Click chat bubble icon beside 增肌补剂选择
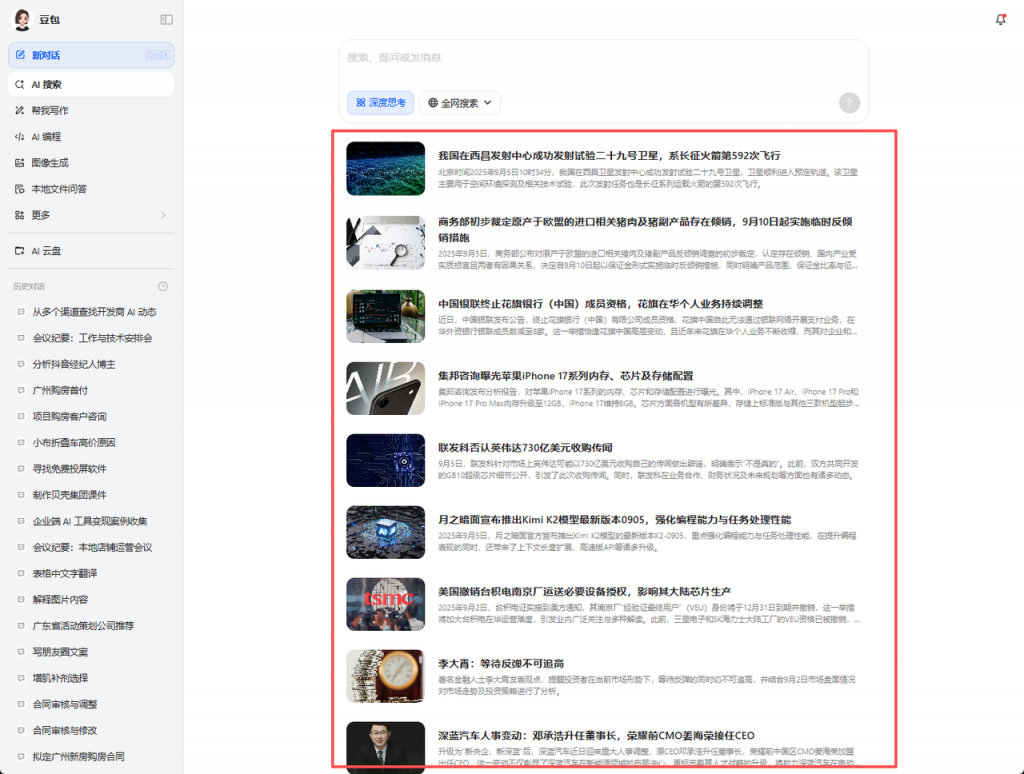Image resolution: width=1024 pixels, height=774 pixels. pyautogui.click(x=21, y=677)
